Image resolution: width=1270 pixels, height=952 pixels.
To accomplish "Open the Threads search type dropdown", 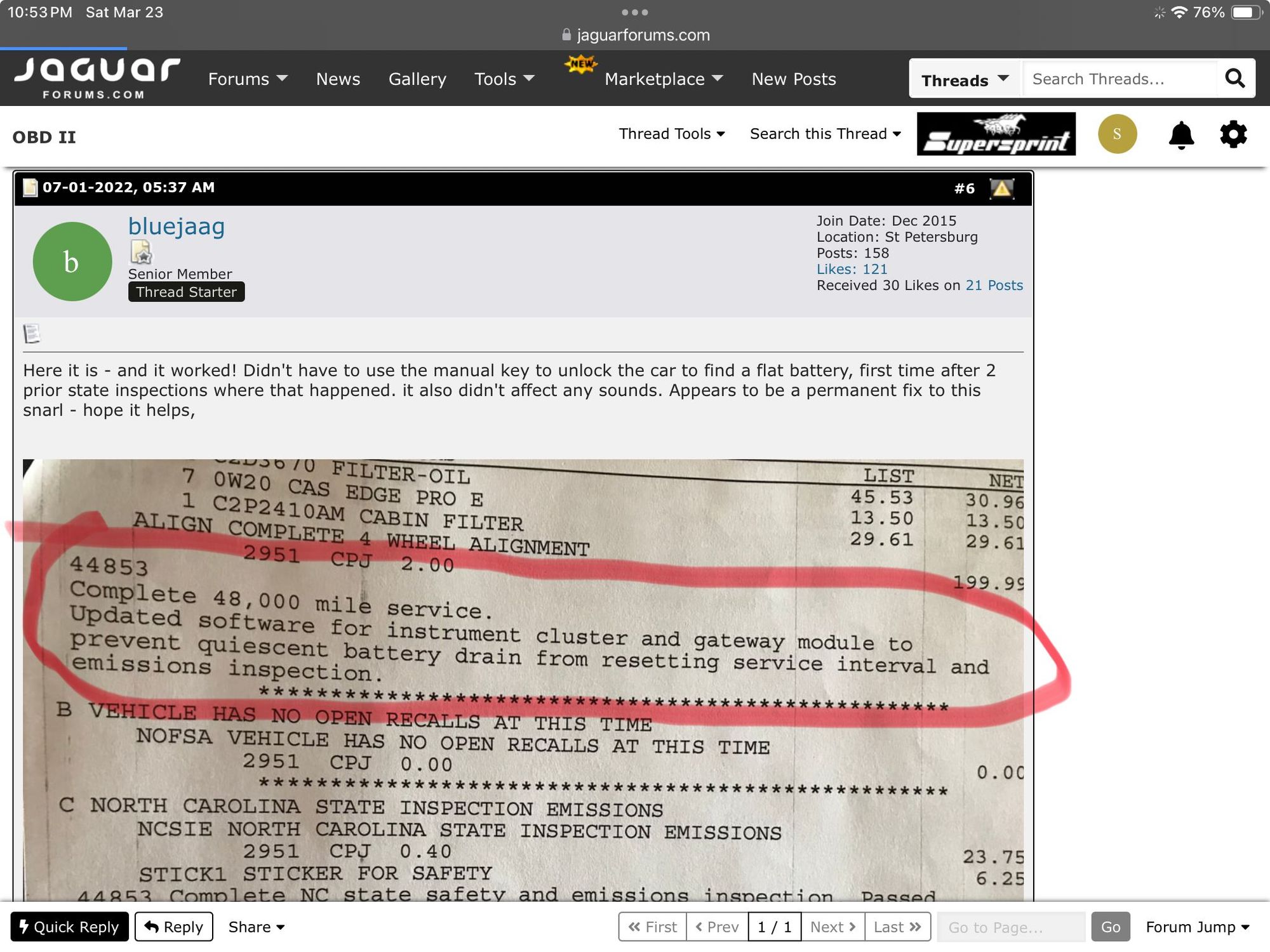I will tap(965, 79).
